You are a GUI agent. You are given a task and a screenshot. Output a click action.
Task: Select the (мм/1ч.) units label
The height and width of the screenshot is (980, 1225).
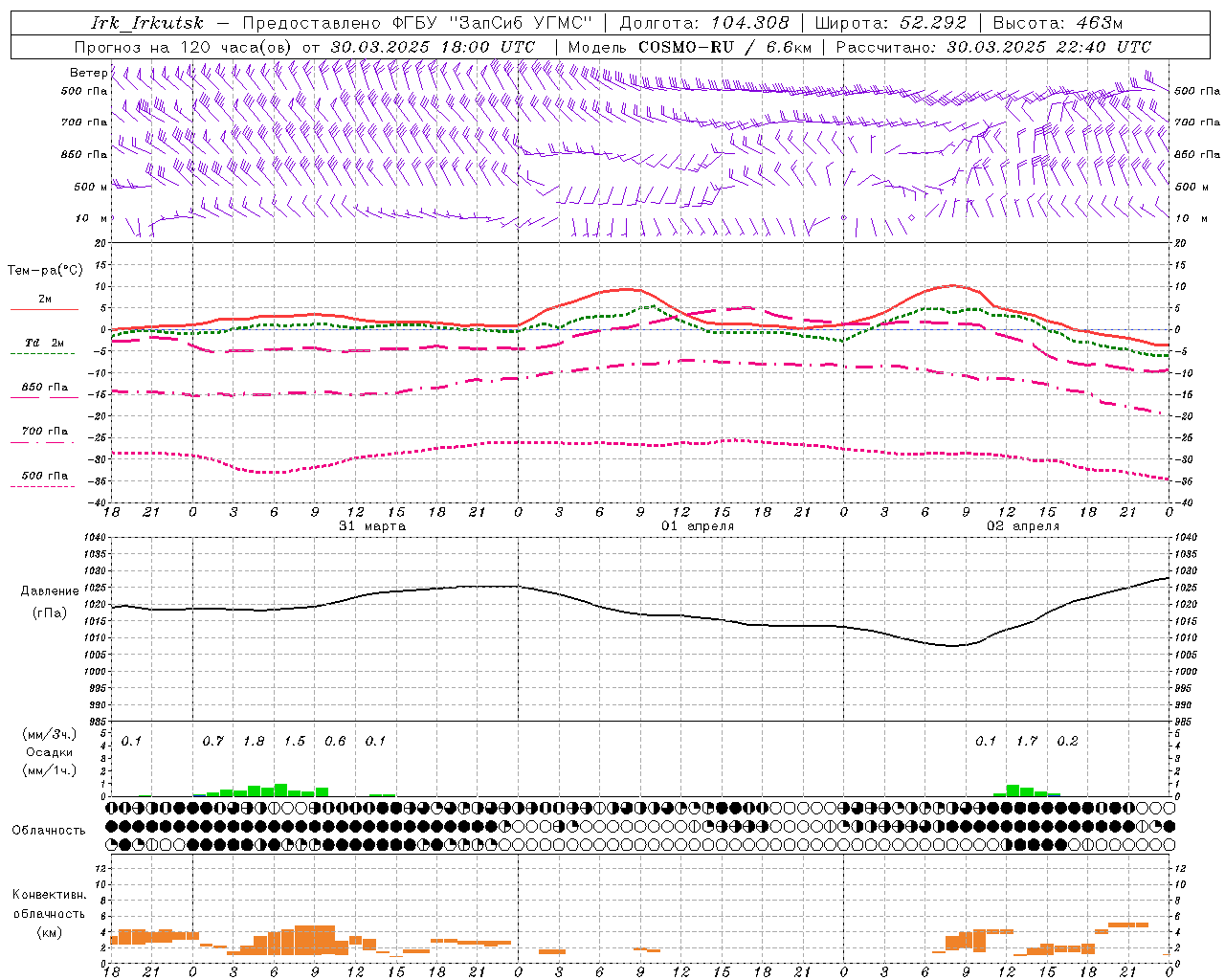(50, 770)
